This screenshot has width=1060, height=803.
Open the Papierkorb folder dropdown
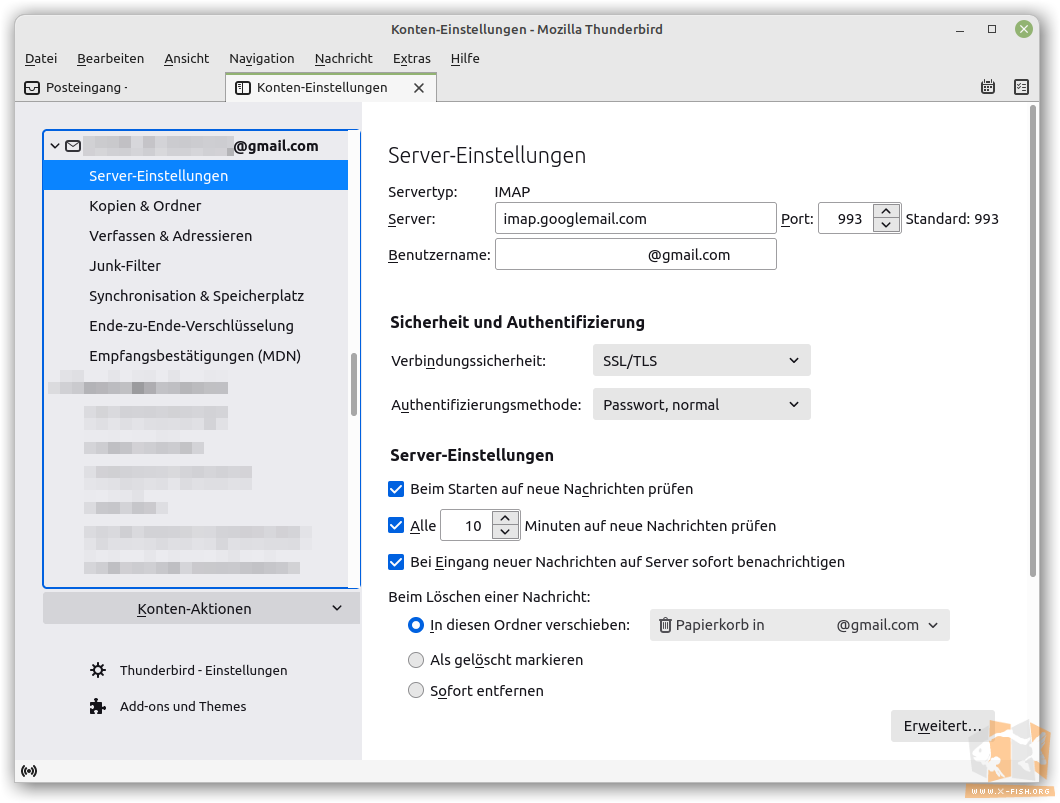(800, 625)
